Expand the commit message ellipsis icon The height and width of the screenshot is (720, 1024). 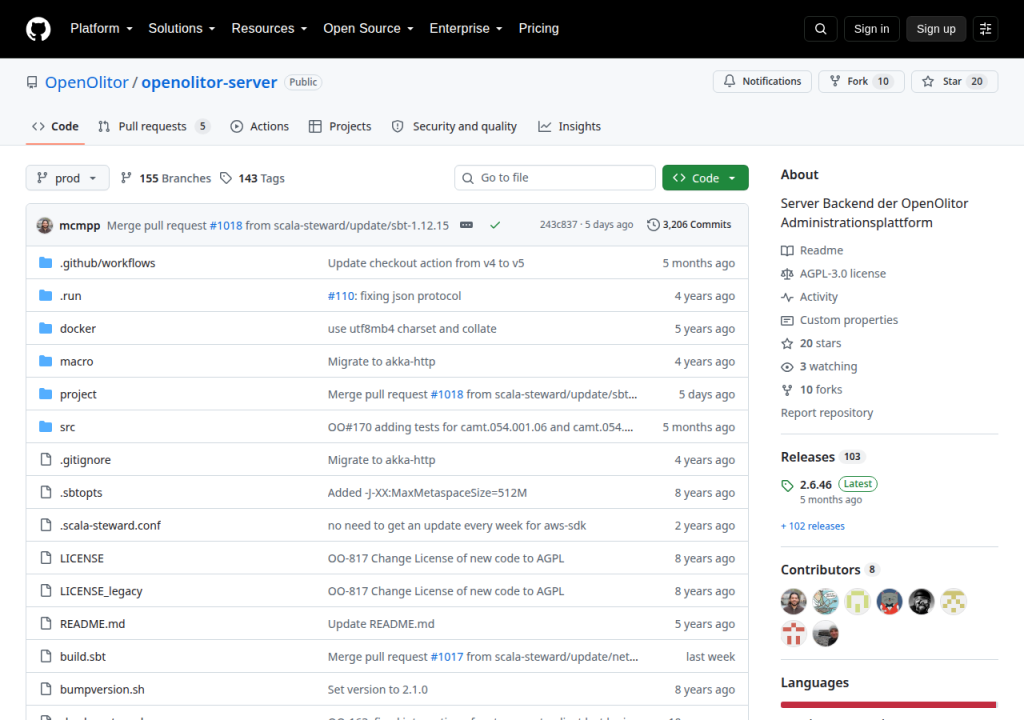466,225
